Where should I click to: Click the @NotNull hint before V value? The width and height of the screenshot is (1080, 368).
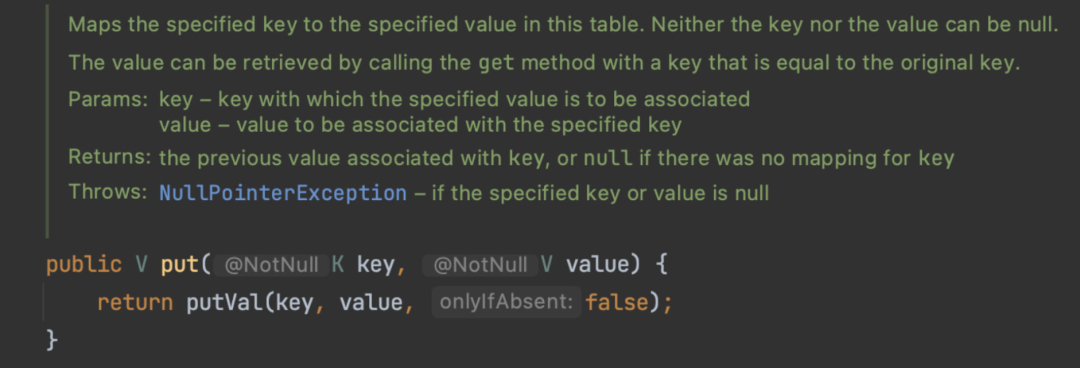pyautogui.click(x=480, y=265)
